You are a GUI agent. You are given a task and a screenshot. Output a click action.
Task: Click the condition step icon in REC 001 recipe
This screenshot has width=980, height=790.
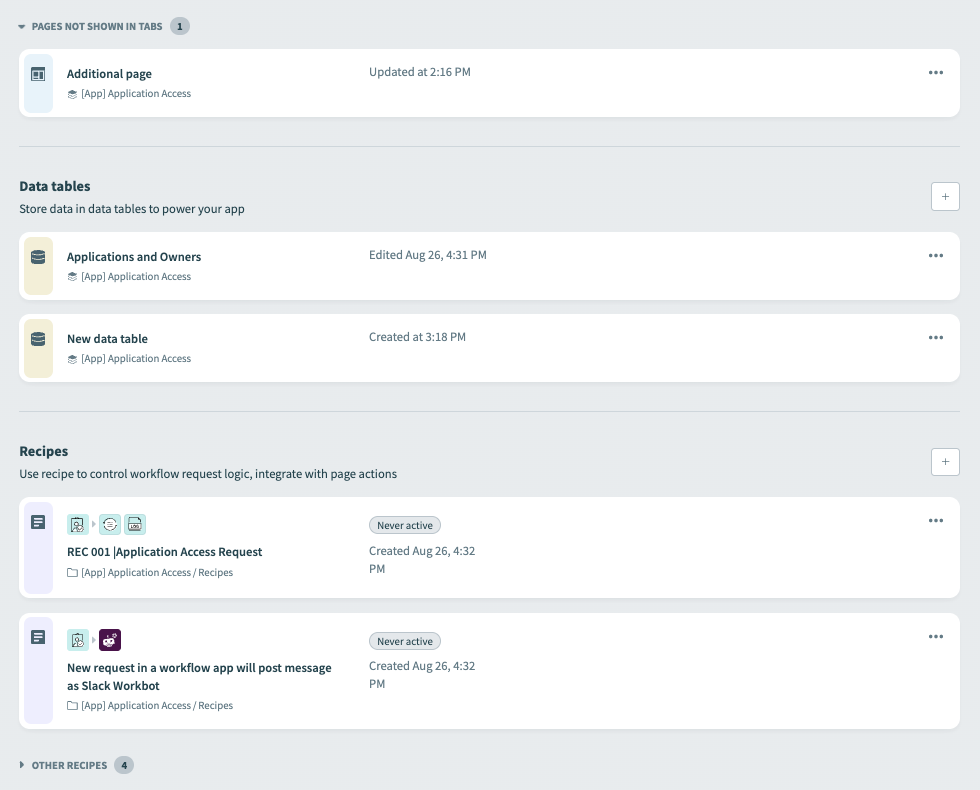point(110,524)
